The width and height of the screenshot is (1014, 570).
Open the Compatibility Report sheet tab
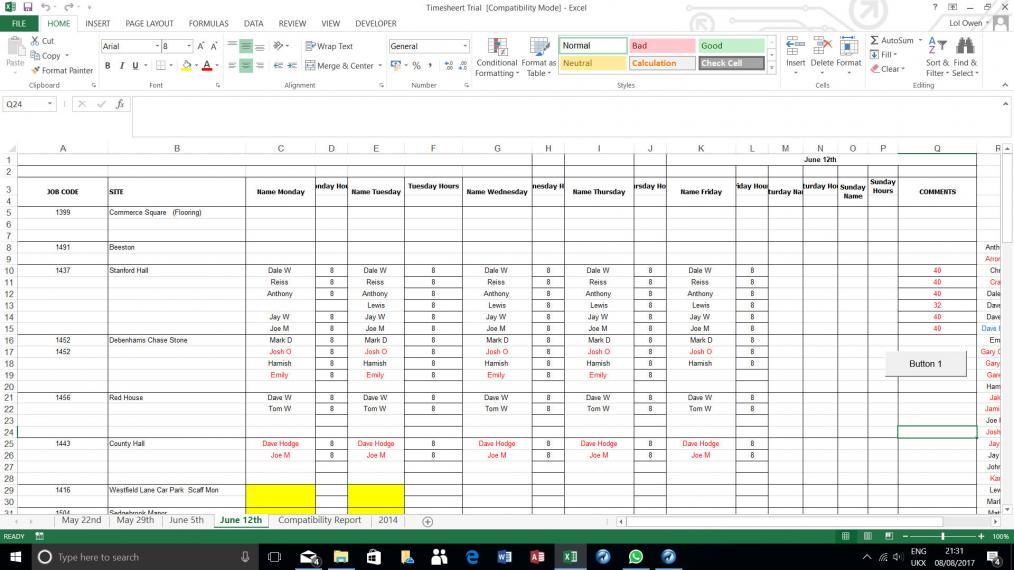319,520
